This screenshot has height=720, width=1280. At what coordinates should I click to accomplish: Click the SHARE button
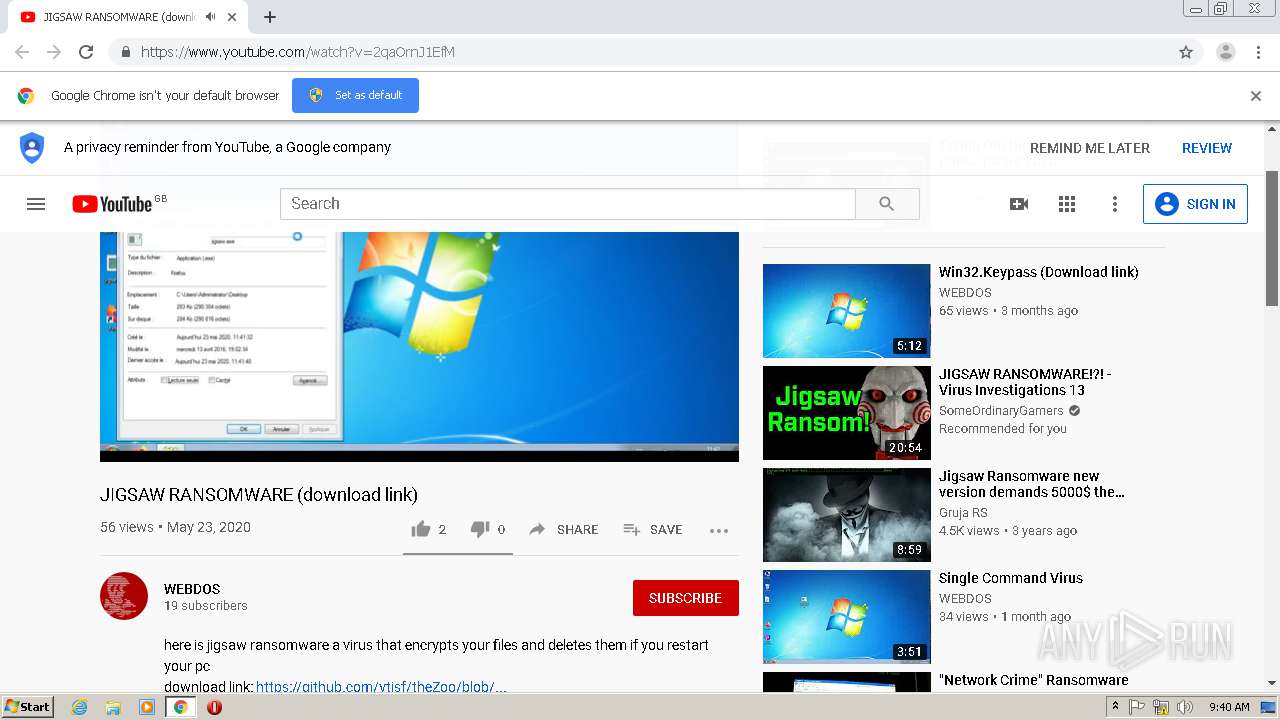click(x=564, y=529)
